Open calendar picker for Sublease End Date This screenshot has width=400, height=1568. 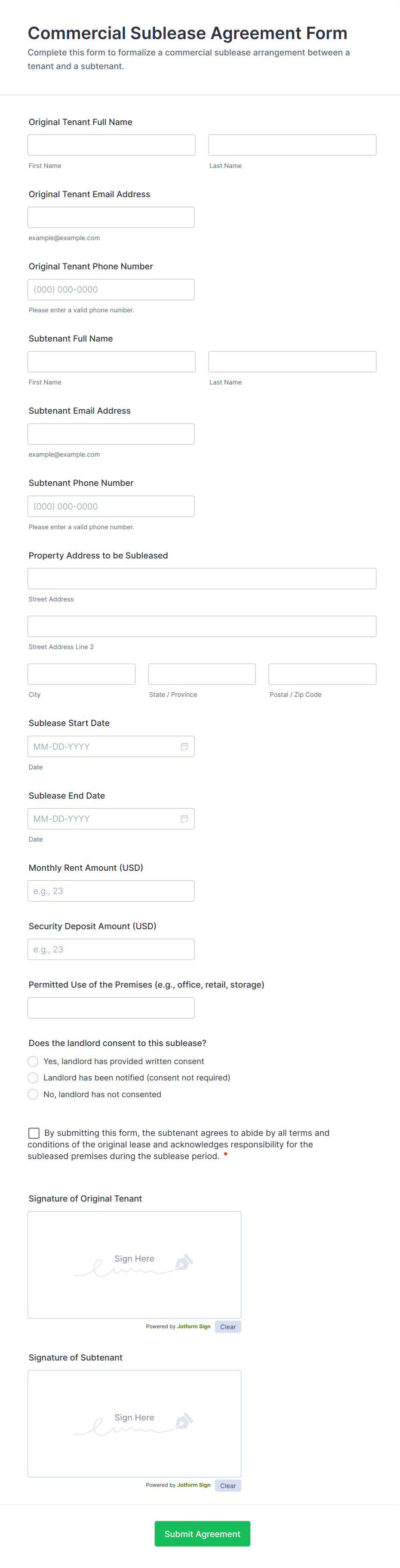pos(184,819)
